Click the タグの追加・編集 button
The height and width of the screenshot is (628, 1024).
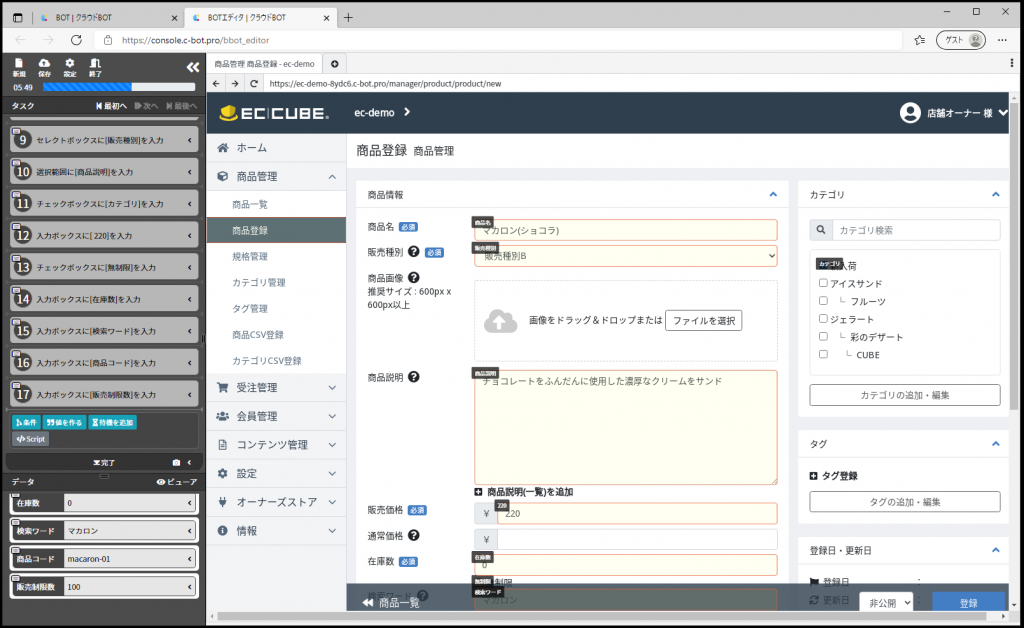point(904,501)
